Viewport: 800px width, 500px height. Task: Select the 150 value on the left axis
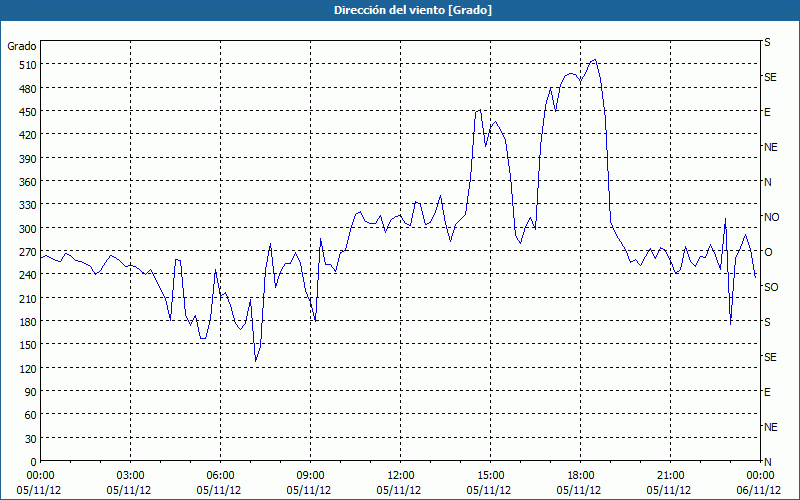pos(28,345)
